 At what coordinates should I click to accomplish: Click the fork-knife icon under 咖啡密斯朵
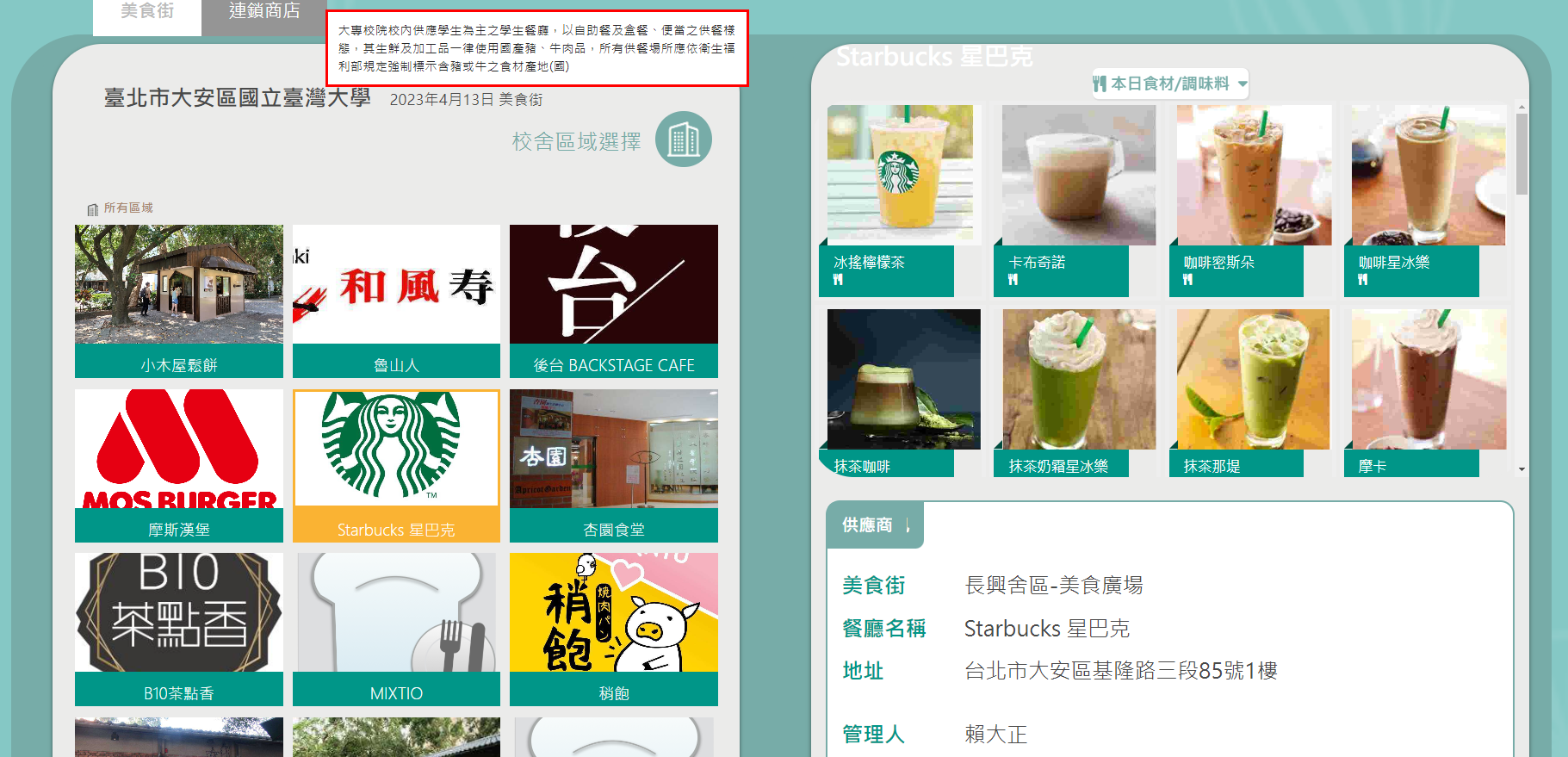tap(1188, 280)
